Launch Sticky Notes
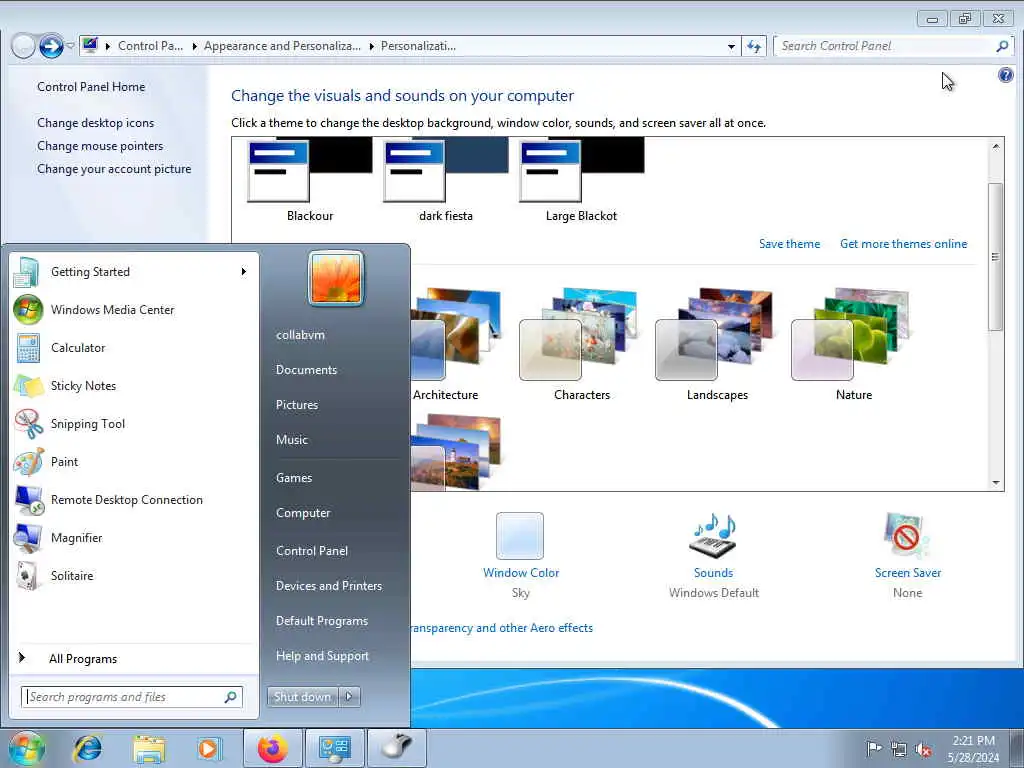The image size is (1024, 768). [x=133, y=385]
